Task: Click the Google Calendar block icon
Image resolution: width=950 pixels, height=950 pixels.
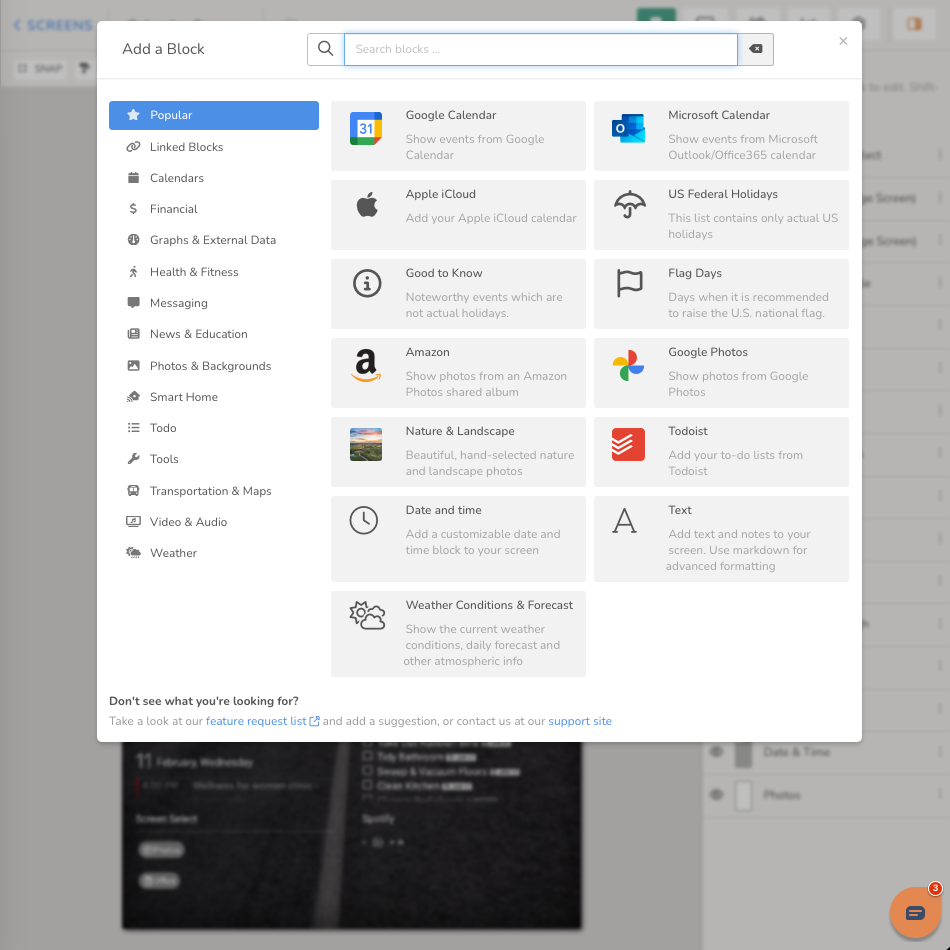Action: pyautogui.click(x=365, y=128)
